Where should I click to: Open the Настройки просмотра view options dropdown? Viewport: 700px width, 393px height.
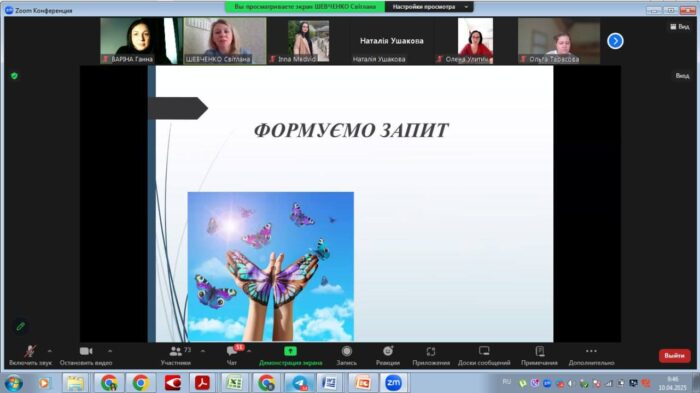click(x=429, y=7)
